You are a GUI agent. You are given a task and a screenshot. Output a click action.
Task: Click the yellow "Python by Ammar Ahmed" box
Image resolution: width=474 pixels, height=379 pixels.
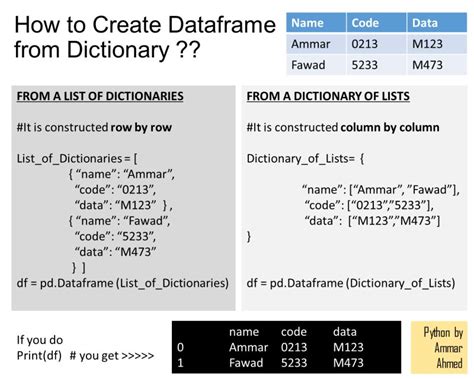(x=439, y=347)
